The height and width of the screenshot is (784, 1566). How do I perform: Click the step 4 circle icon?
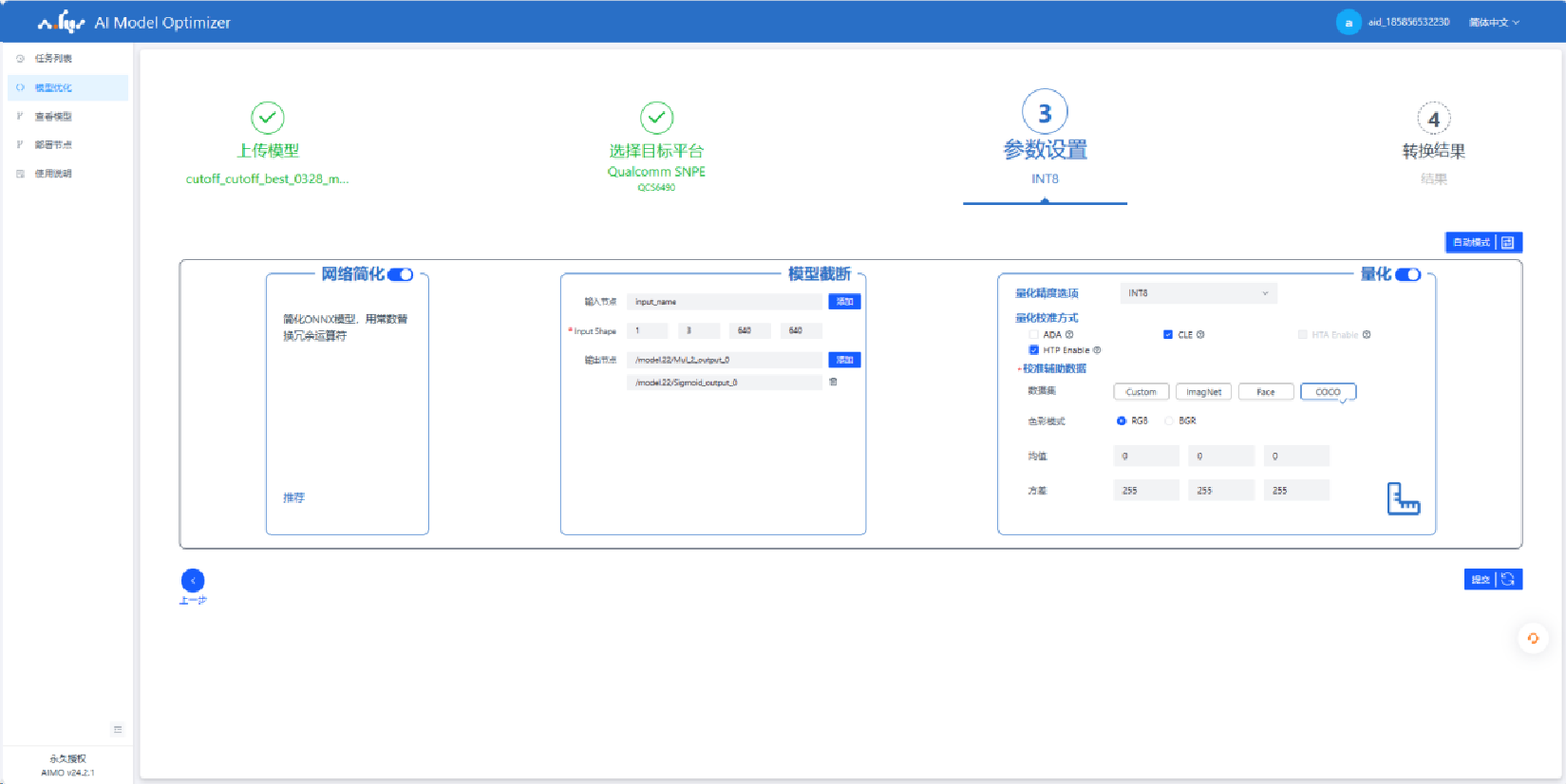point(1434,119)
